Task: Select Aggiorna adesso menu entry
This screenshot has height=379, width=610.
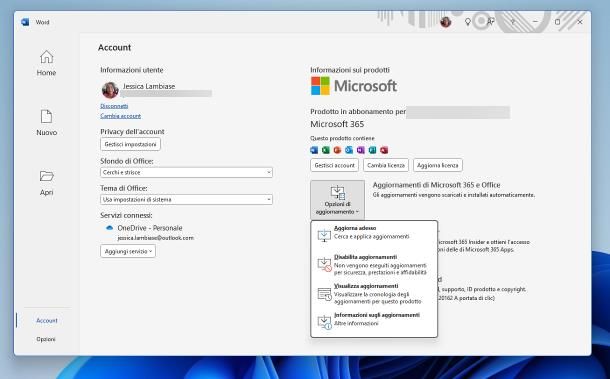Action: [374, 235]
